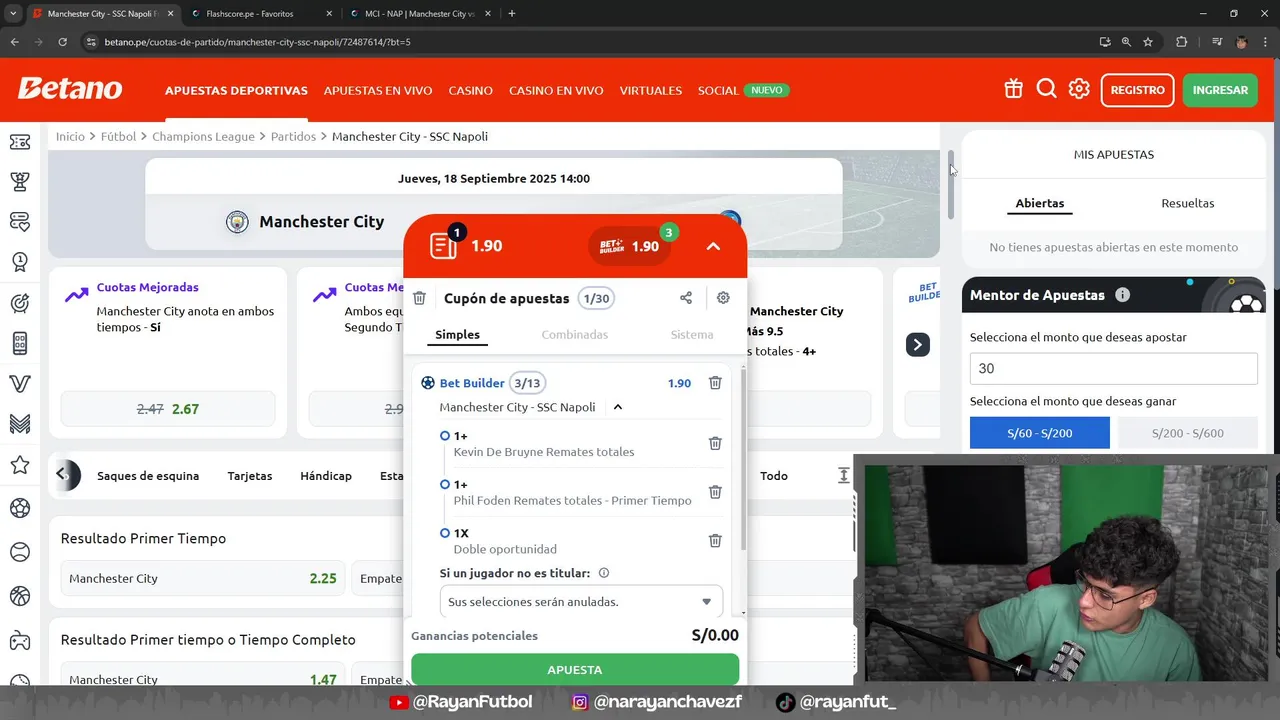Open the basketball sport in the sidebar
The image size is (1280, 720).
tap(20, 596)
